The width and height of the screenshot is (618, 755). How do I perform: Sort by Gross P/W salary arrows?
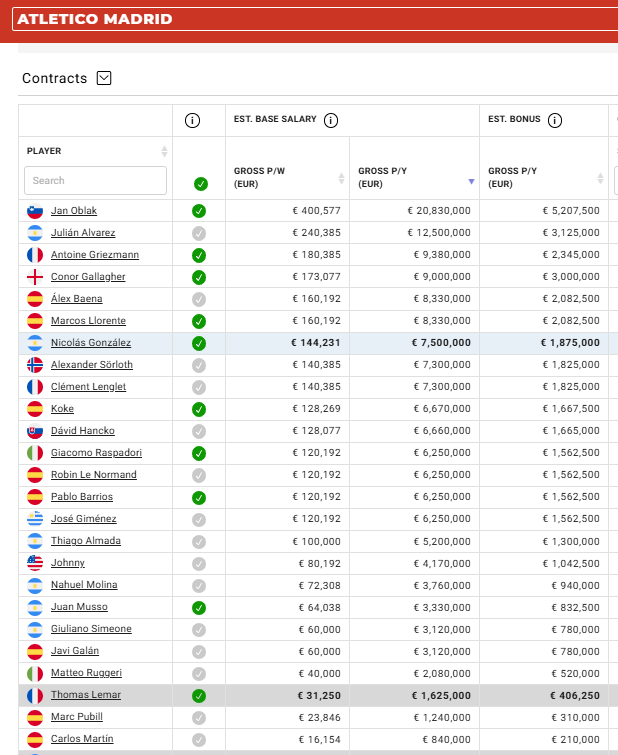pyautogui.click(x=342, y=178)
